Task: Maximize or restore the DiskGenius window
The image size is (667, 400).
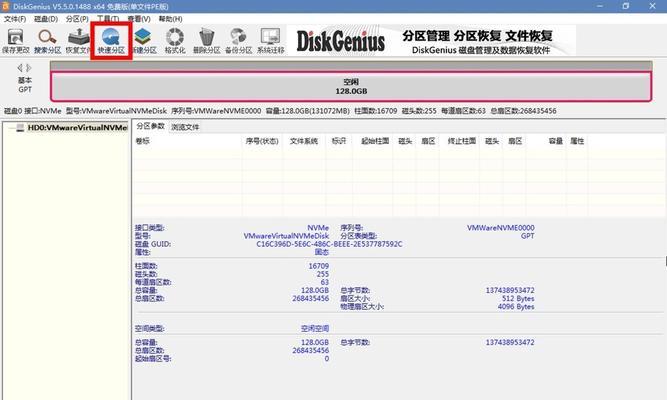Action: pyautogui.click(x=626, y=6)
